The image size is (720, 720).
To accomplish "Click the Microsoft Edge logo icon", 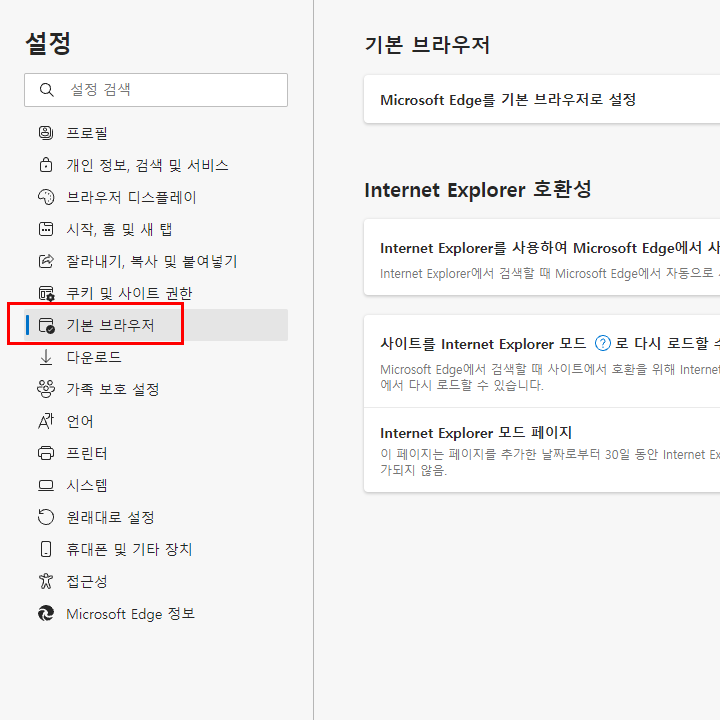I will click(46, 613).
